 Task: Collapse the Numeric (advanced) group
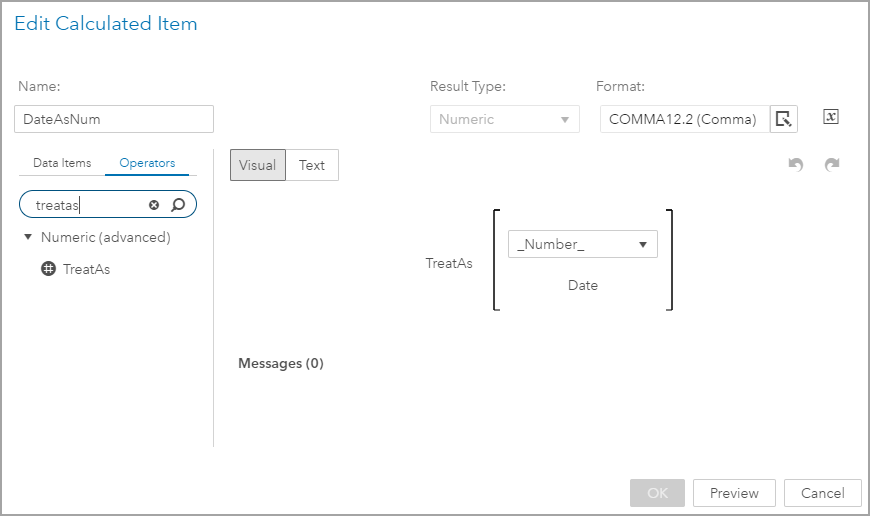[29, 237]
